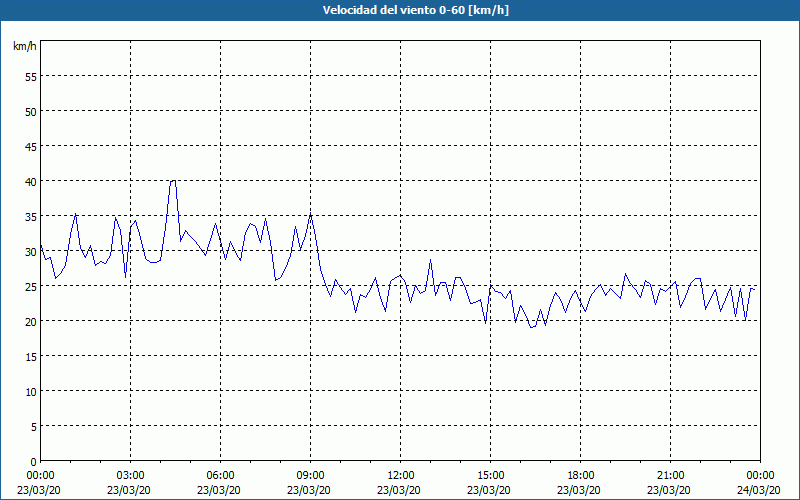Select the '00:00' label above date 24/03/20
800x500 pixels.
click(760, 476)
